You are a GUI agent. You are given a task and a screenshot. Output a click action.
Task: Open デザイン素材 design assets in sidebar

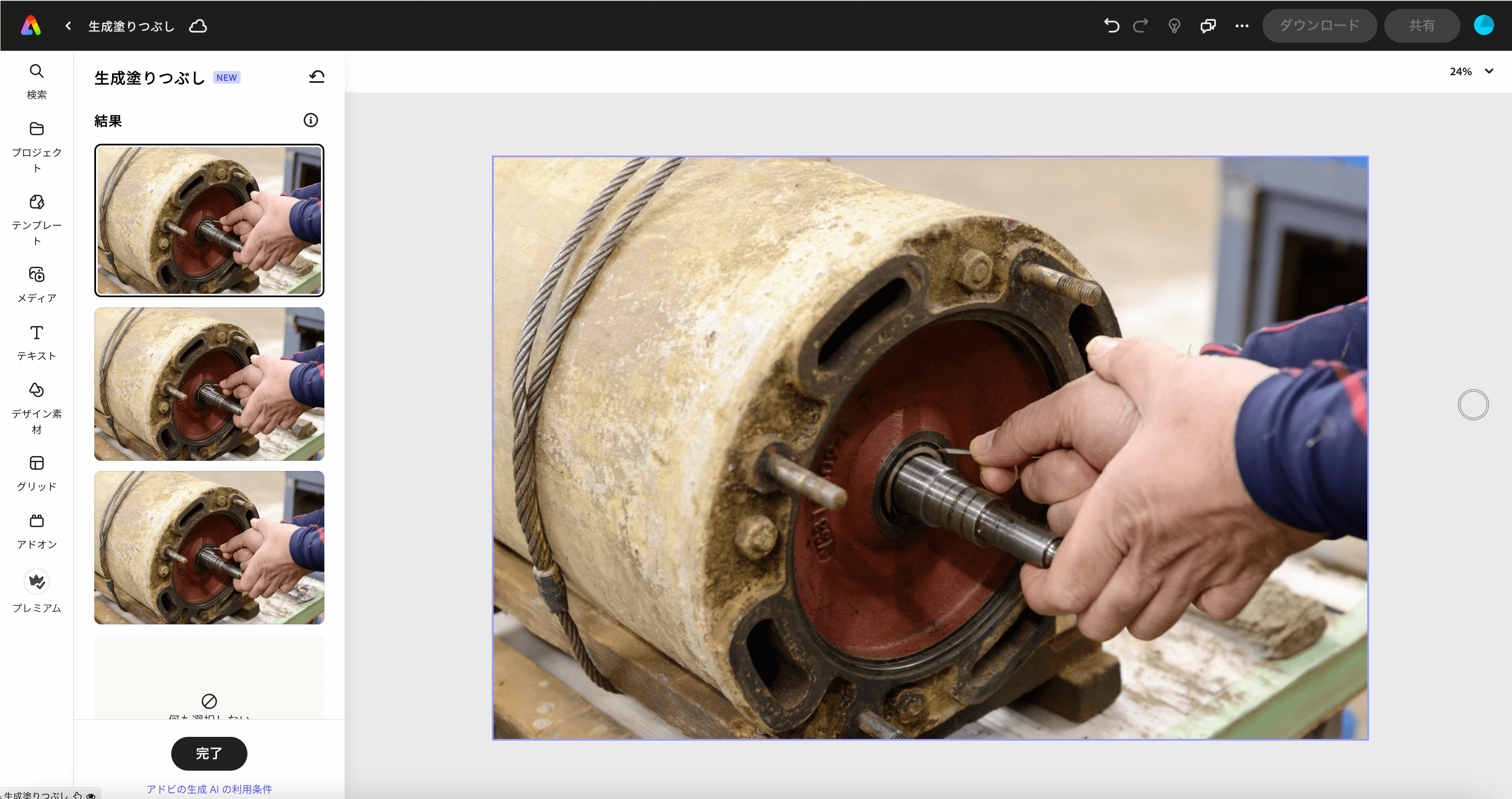point(36,408)
